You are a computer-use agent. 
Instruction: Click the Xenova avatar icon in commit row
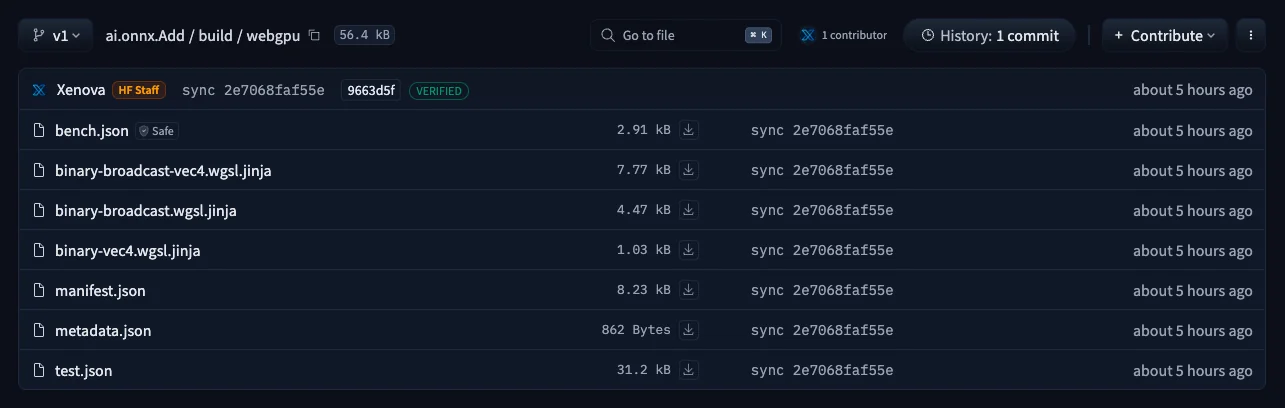click(x=39, y=90)
